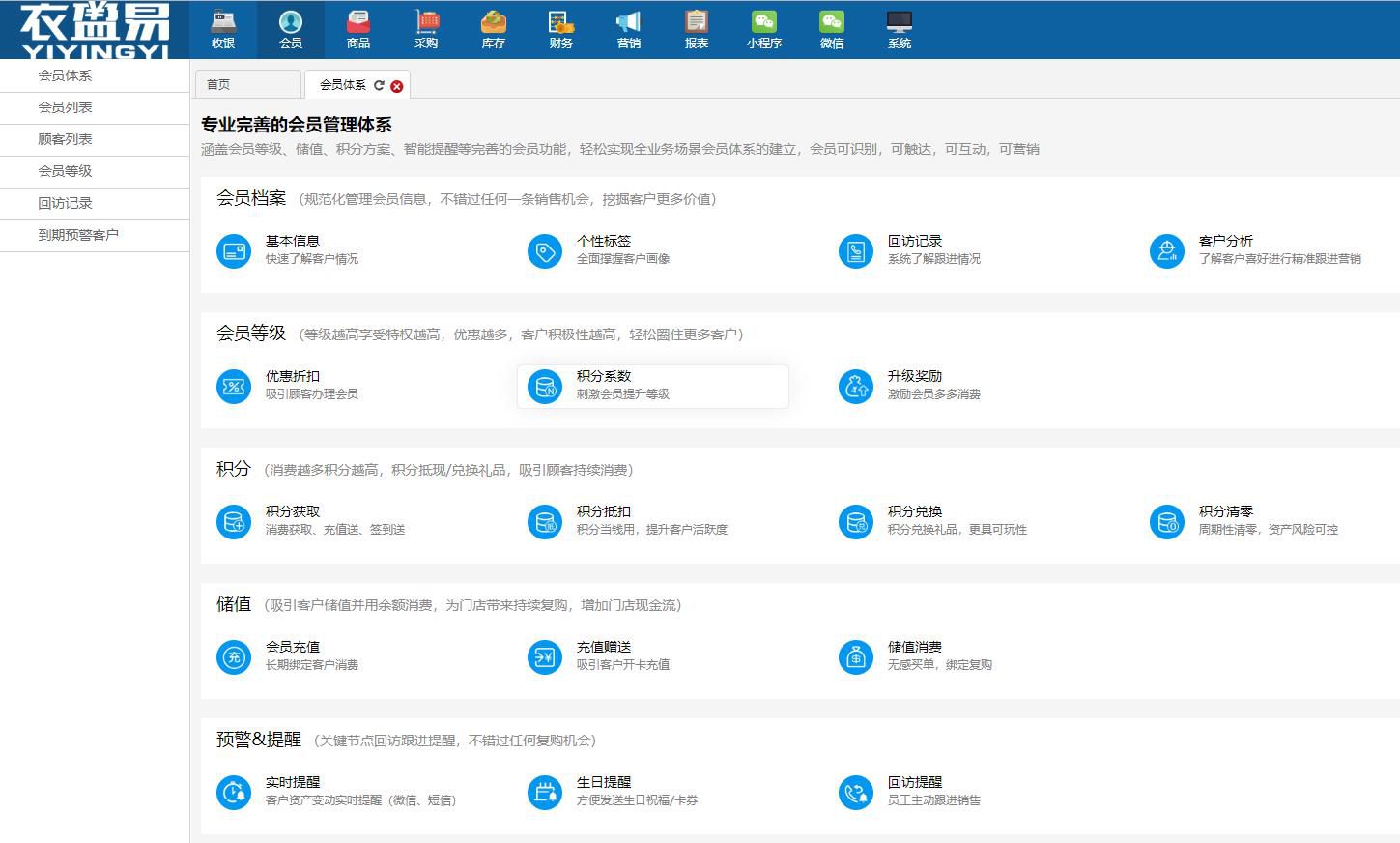Click the 商品 products icon in top bar

point(358,23)
